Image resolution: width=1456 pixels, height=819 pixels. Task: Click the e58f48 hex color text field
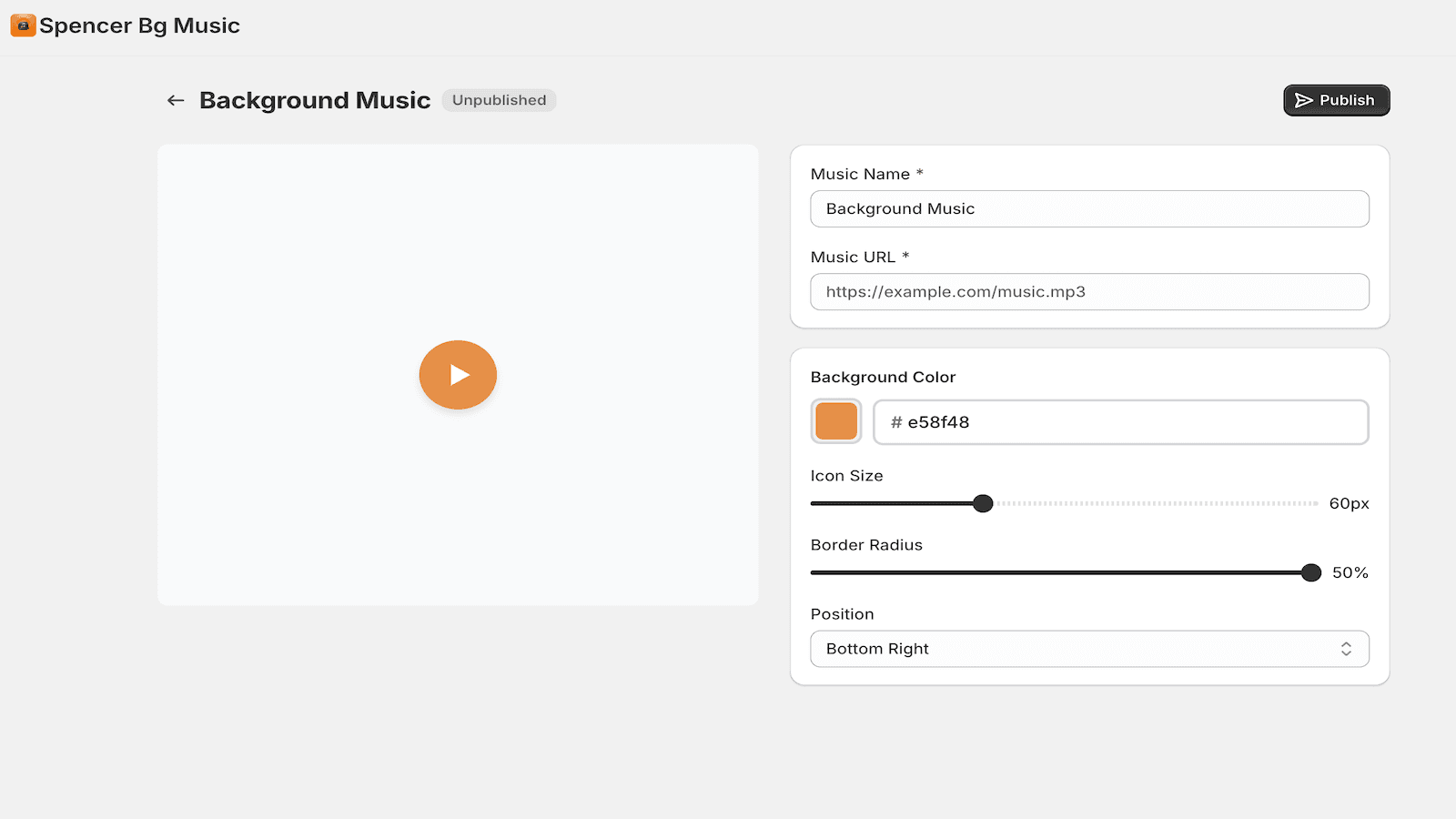[x=1119, y=421]
